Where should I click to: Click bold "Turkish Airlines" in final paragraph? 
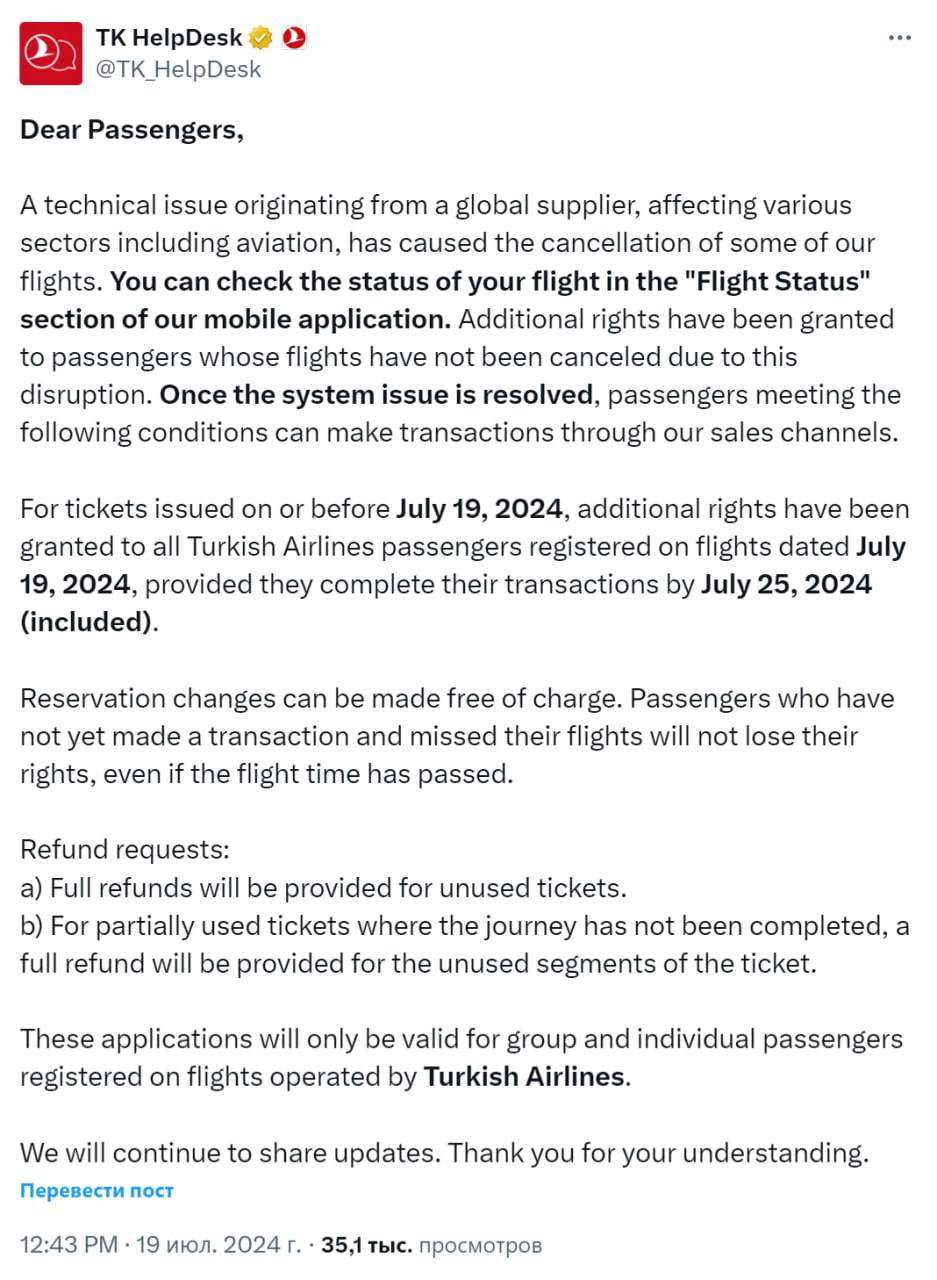(x=524, y=1077)
